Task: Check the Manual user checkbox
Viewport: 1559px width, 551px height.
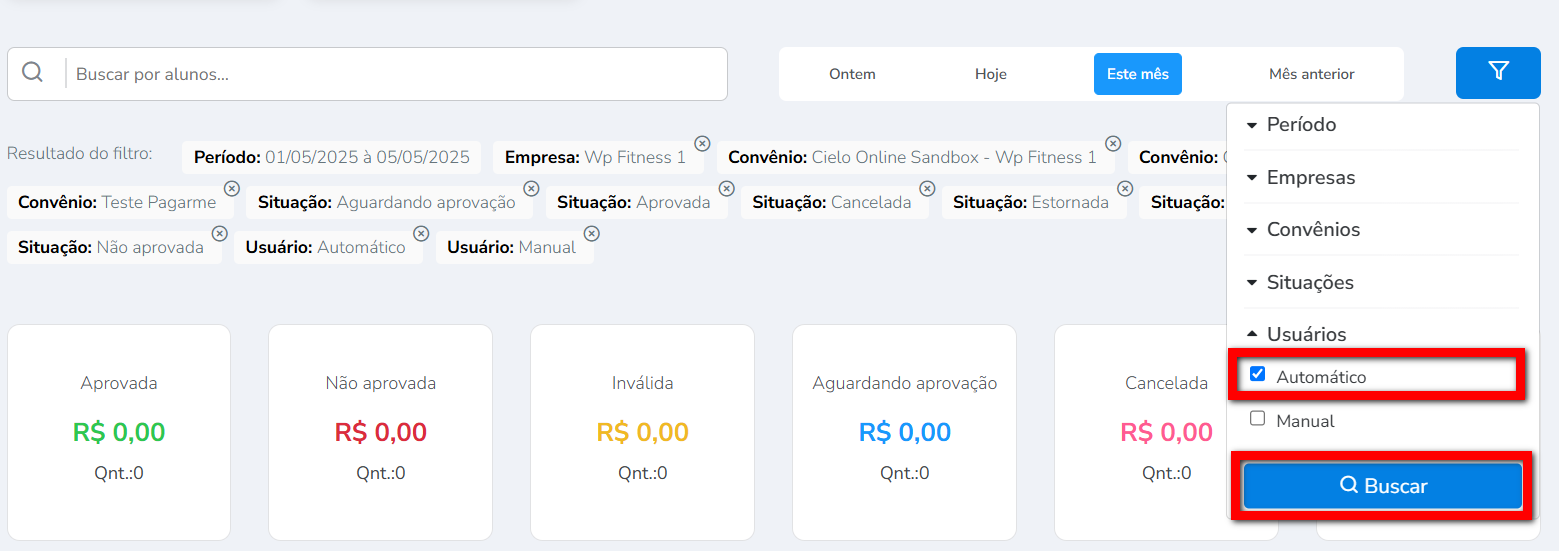Action: 1258,419
